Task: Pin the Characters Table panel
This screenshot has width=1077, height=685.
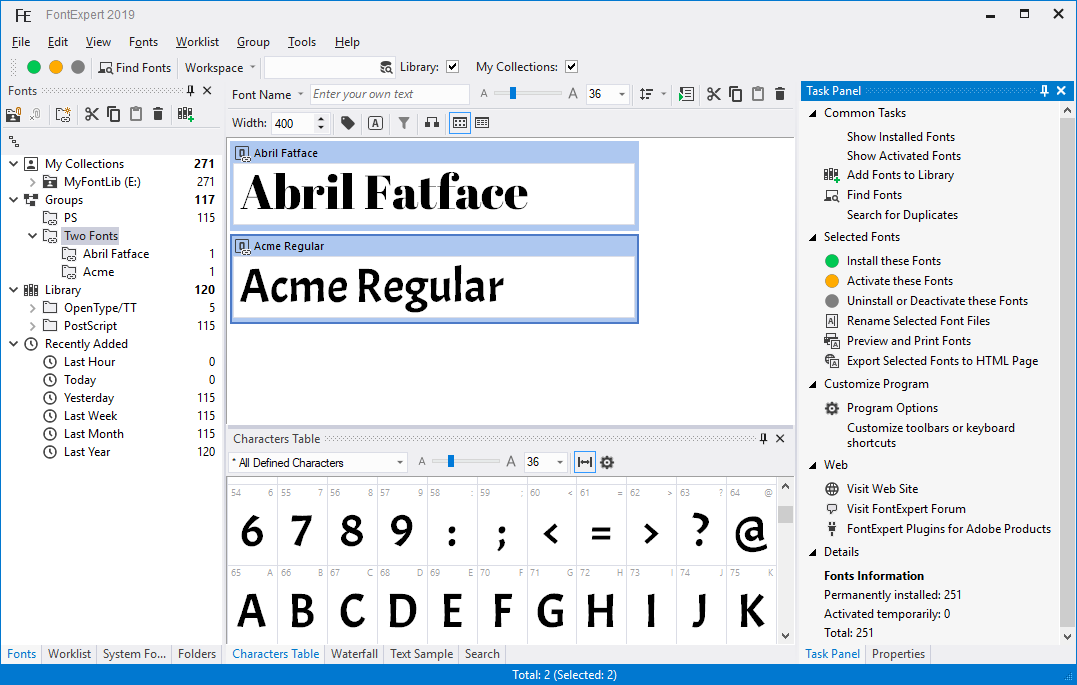Action: click(x=763, y=438)
